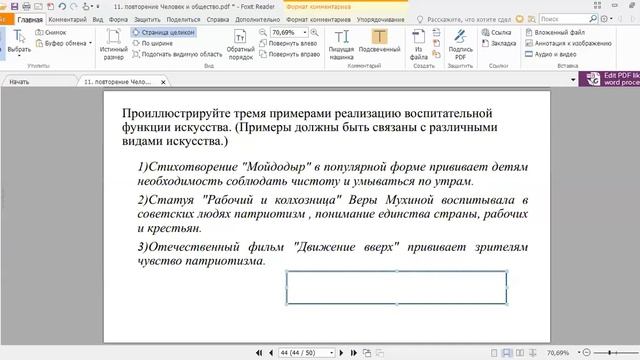
Task: Click the Redo arrow icon
Action: (x=74, y=7)
